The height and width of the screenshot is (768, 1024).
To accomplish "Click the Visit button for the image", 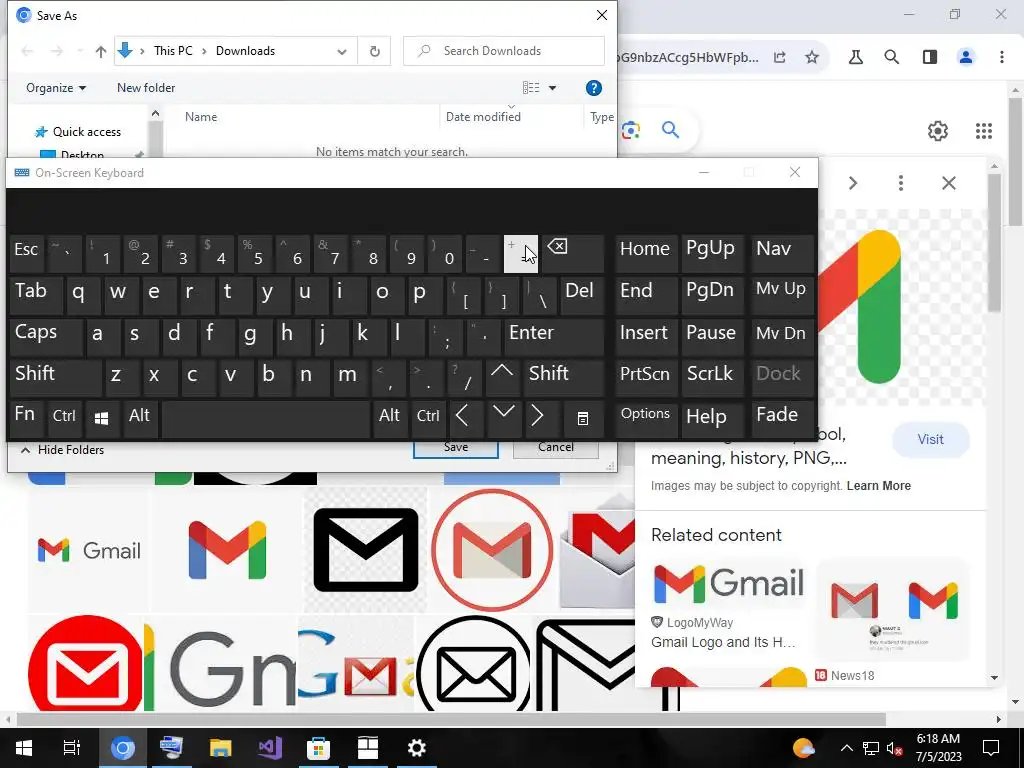I will pos(930,440).
